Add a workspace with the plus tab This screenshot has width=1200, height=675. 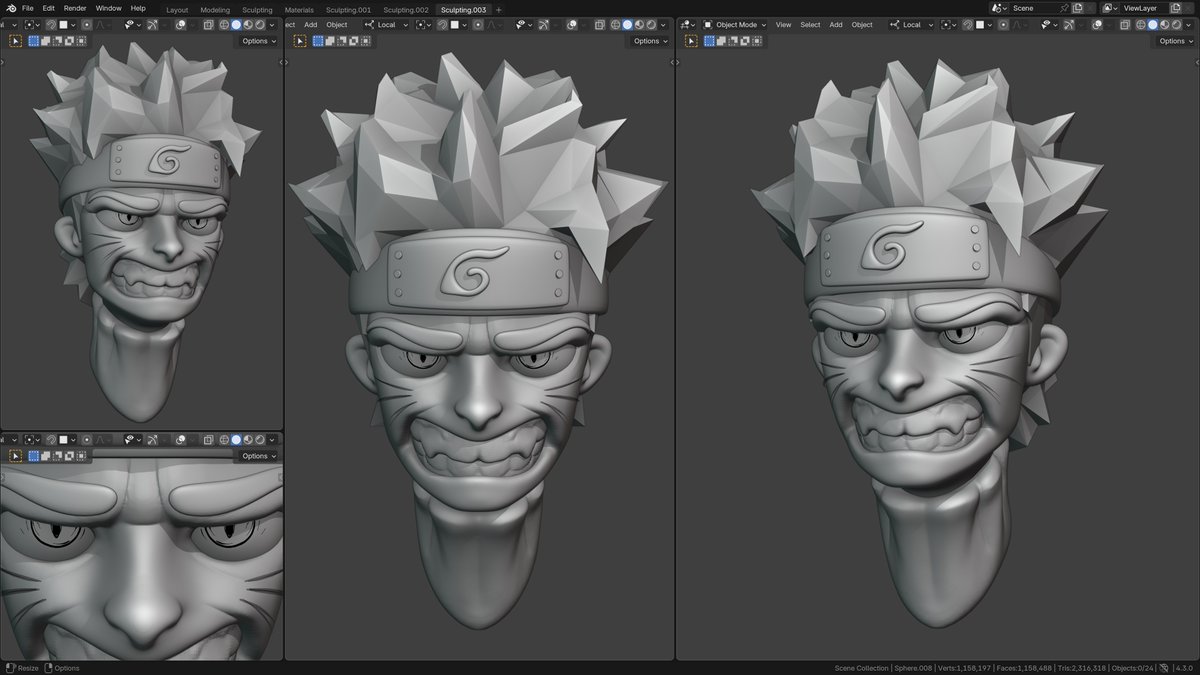tap(499, 10)
